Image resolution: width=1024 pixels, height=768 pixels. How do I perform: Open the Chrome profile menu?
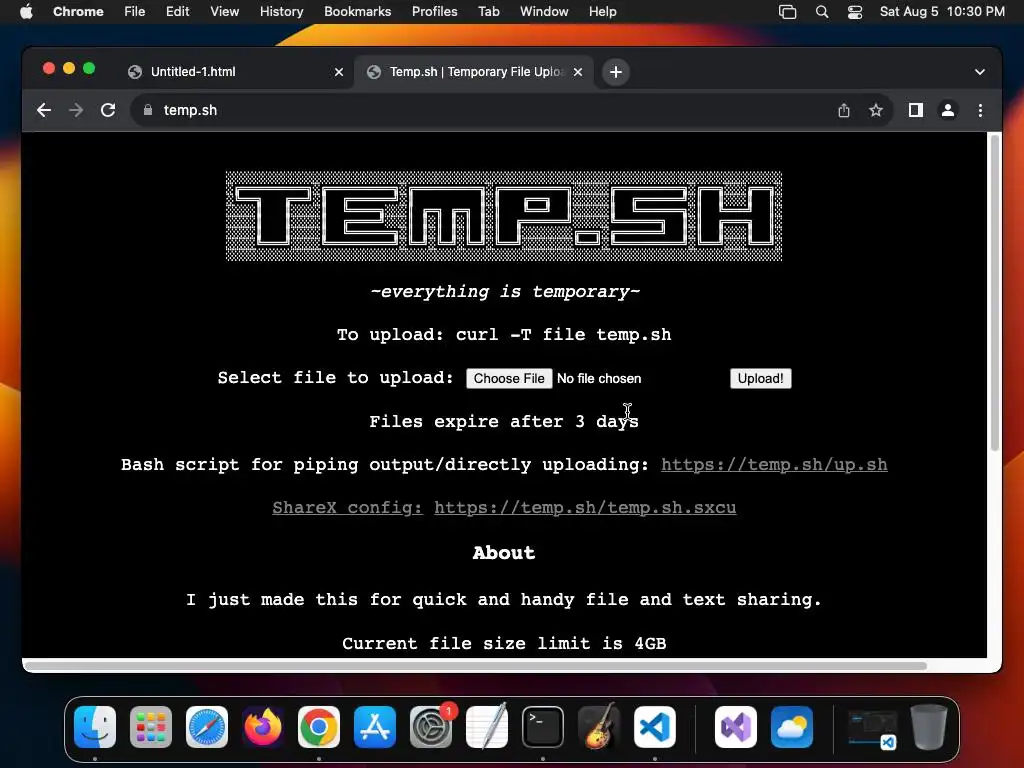pos(948,110)
